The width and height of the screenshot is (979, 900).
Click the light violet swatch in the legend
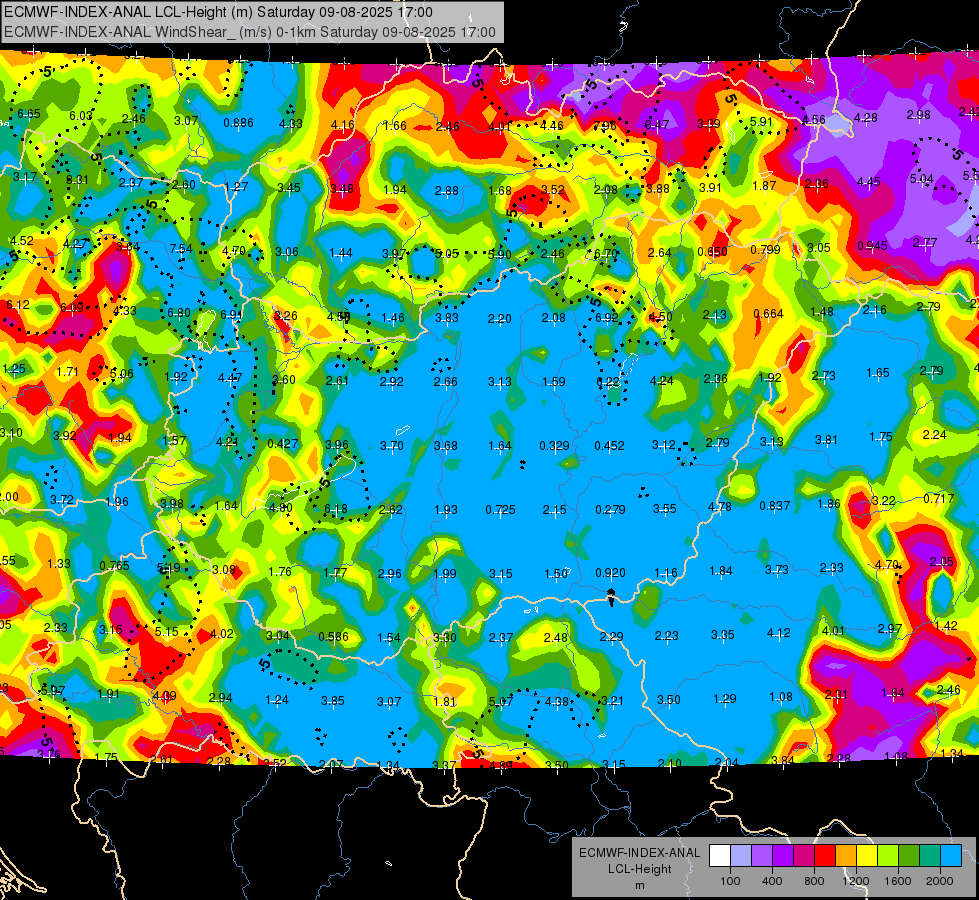tap(762, 856)
